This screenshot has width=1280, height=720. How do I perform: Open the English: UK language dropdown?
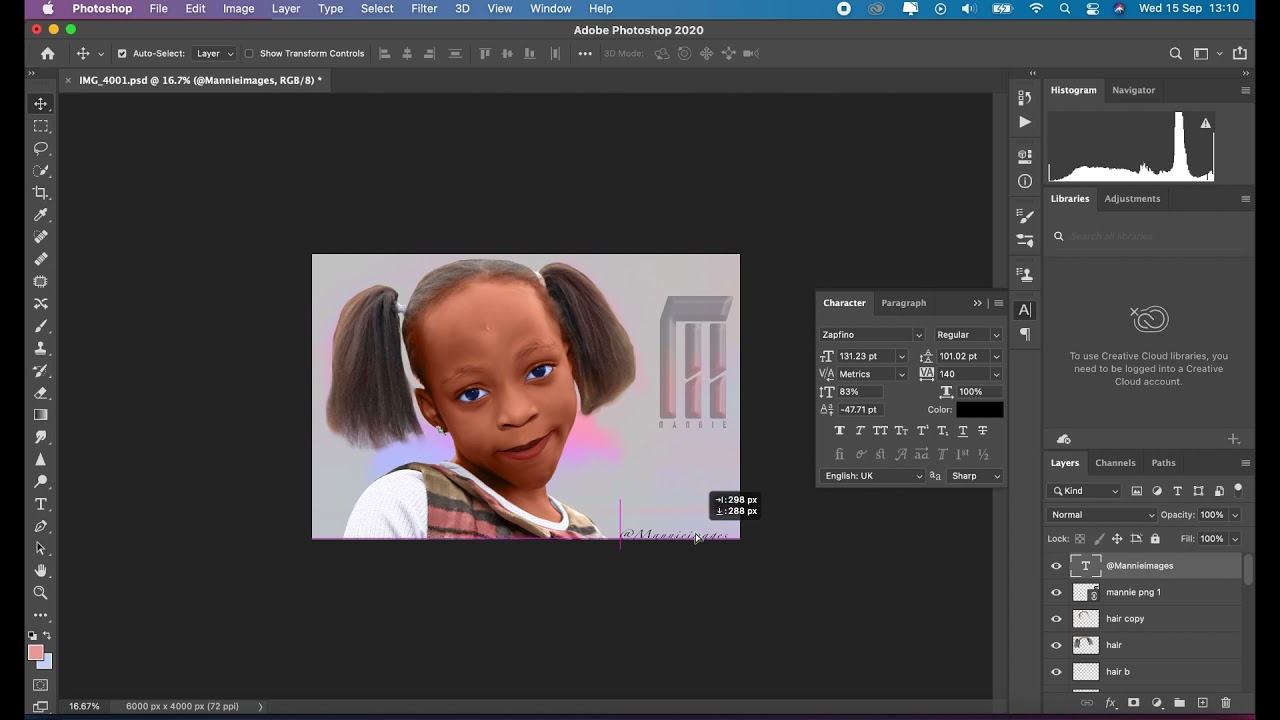coord(872,476)
